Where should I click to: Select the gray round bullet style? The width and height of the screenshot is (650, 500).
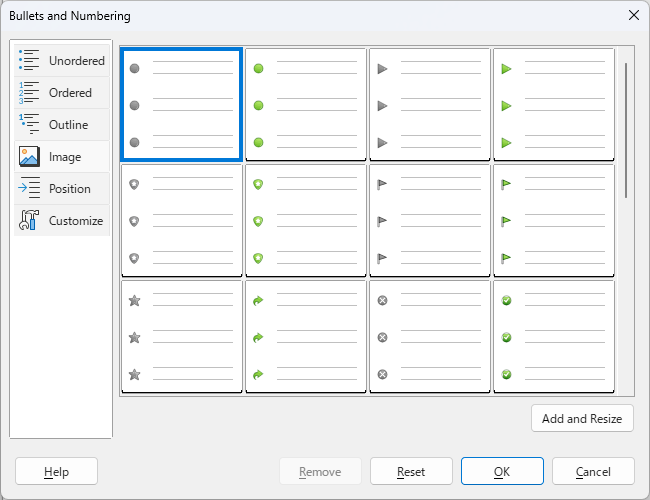tap(181, 104)
